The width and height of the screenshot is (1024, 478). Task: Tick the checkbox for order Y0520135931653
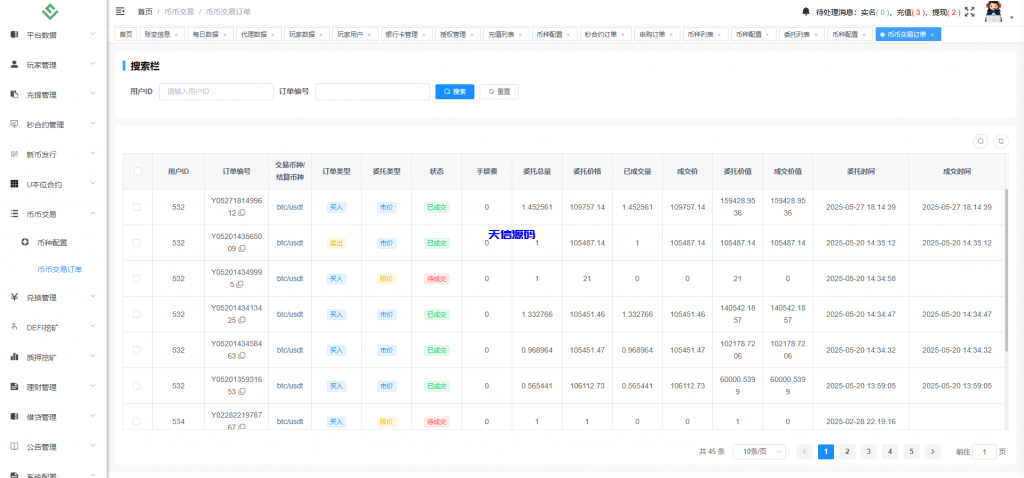[137, 386]
